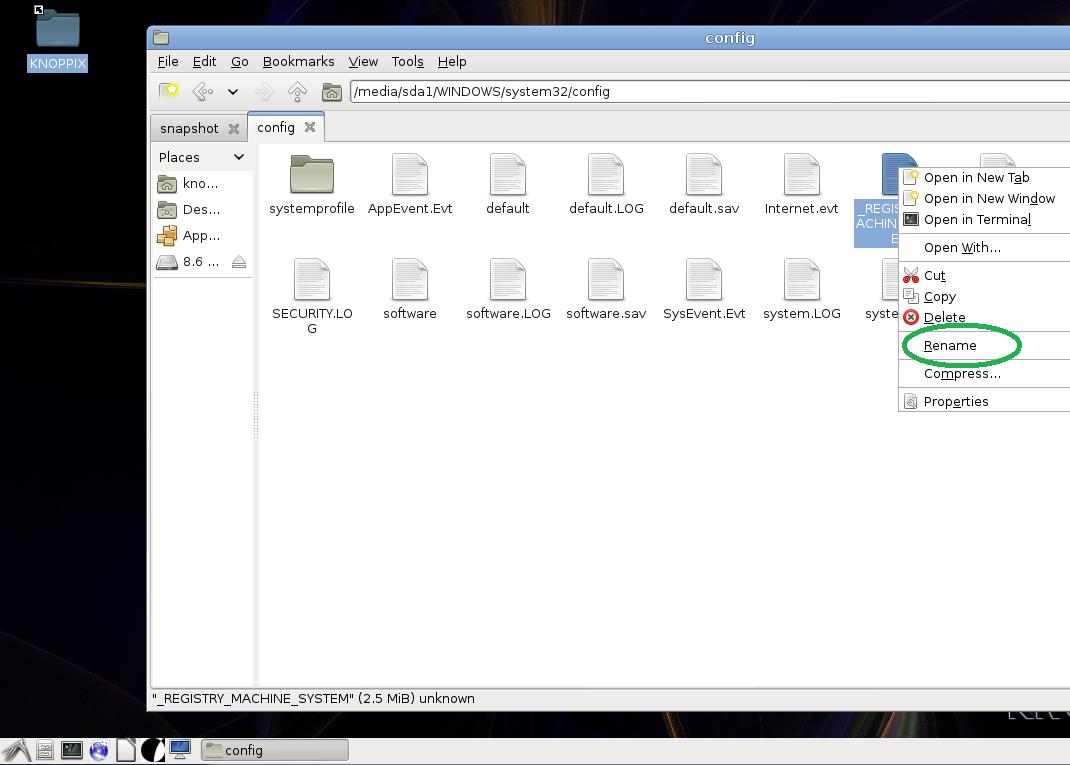Screen dimensions: 1070x765
Task: Open the back history dropdown arrow
Action: click(x=233, y=91)
